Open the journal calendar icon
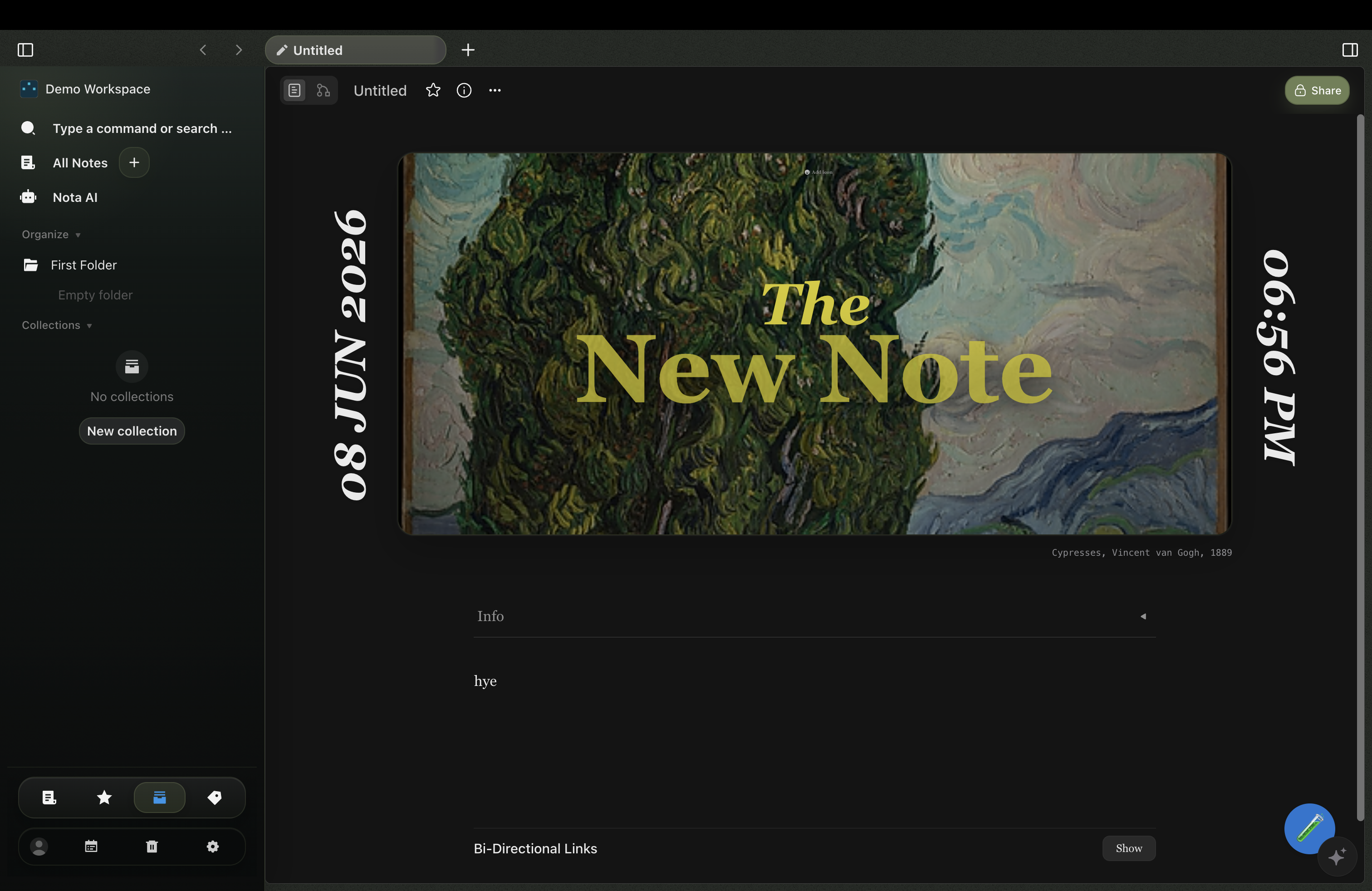 (x=91, y=847)
